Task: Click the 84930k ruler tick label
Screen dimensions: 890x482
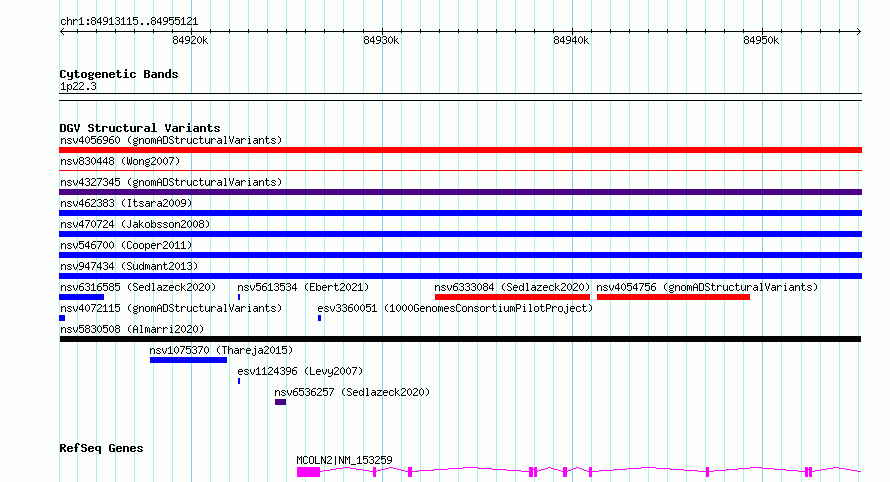Action: tap(381, 40)
